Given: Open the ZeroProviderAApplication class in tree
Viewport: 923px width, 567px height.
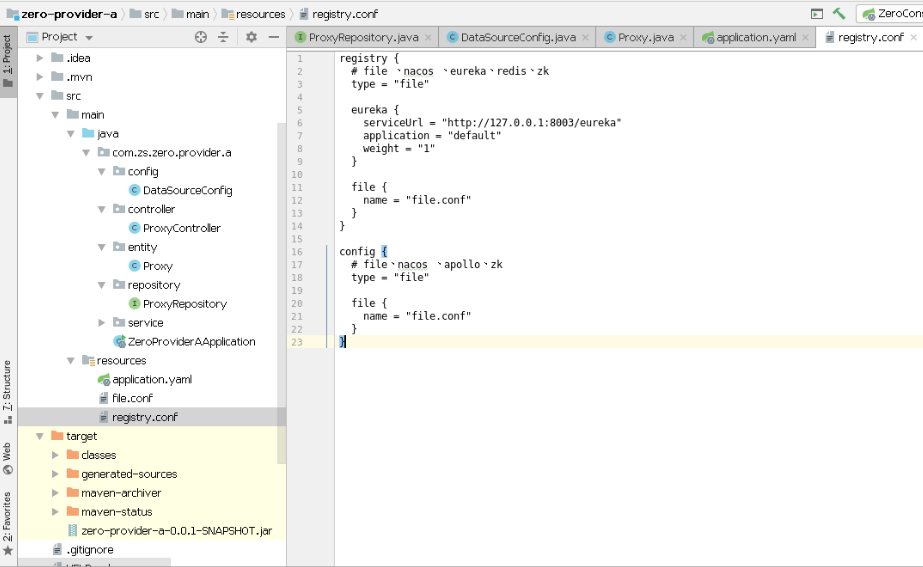Looking at the screenshot, I should click(184, 341).
